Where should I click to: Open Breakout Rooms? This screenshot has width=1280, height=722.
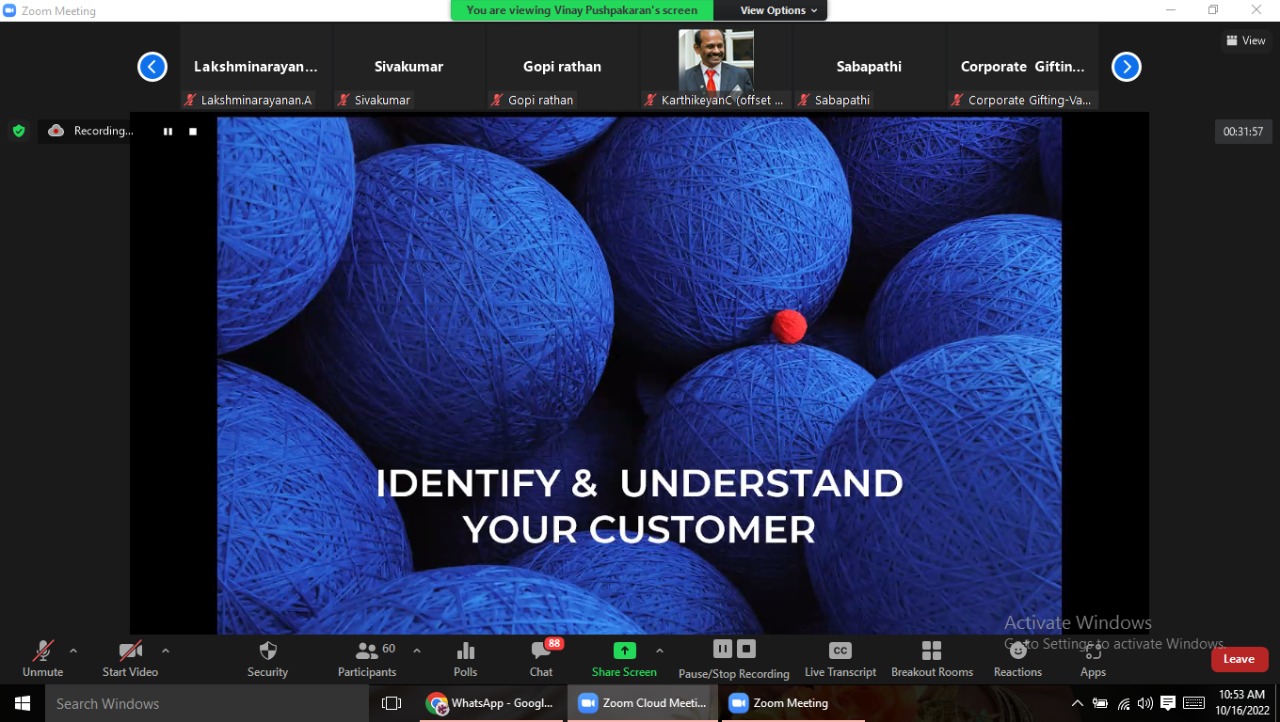point(932,658)
